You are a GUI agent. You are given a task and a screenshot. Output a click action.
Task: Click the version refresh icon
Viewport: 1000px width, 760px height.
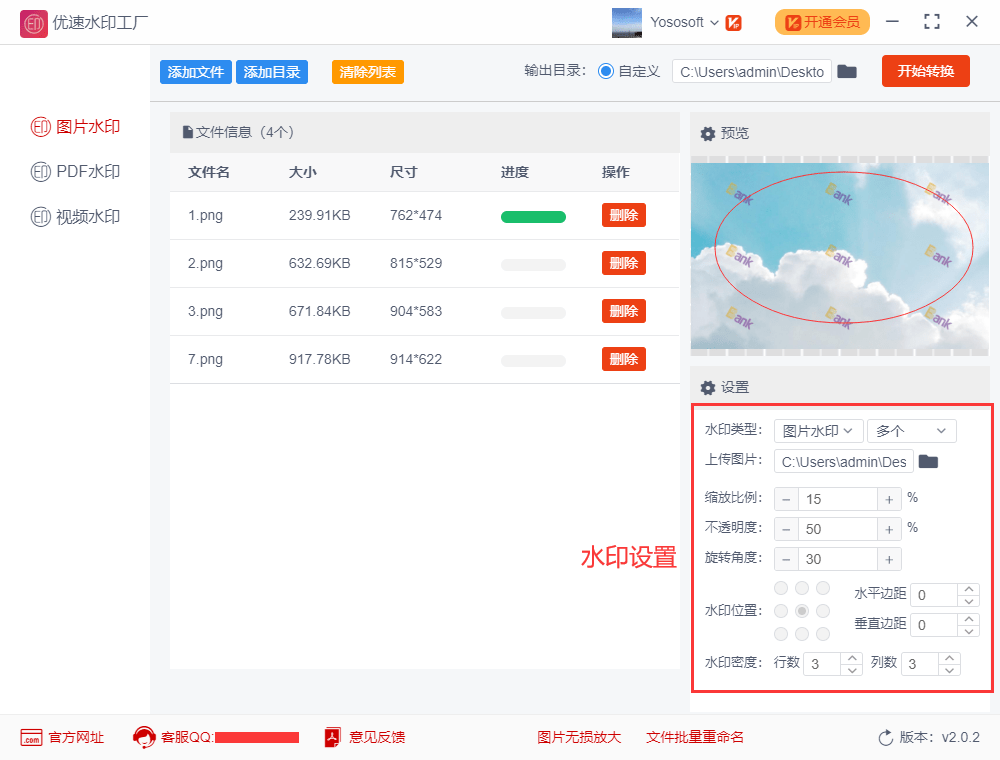[885, 738]
